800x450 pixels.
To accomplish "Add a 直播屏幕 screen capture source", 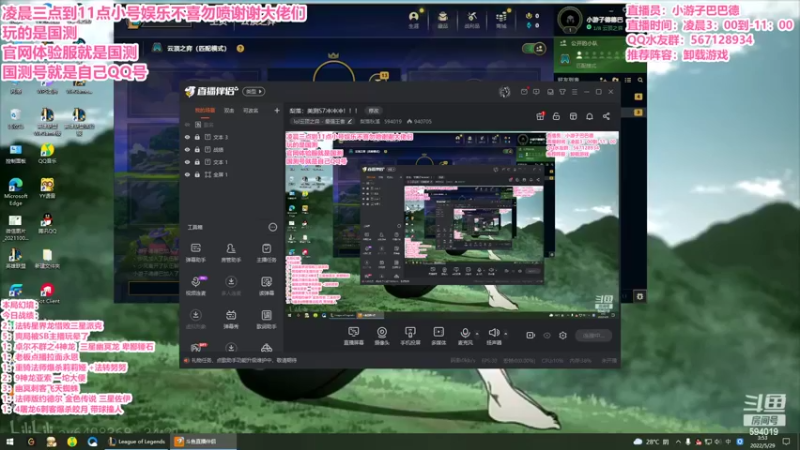I will click(x=354, y=336).
